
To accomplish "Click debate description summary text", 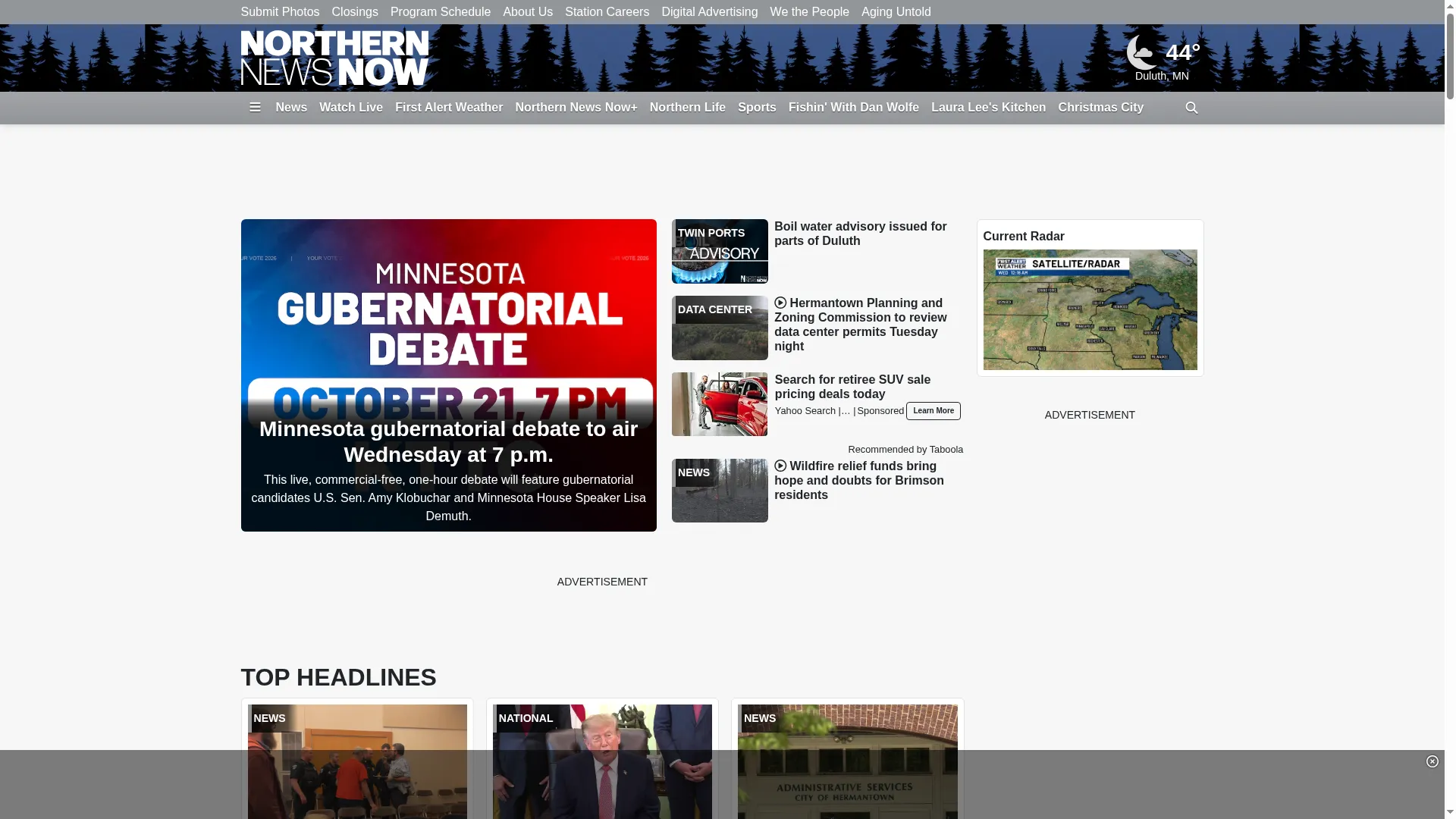I will pos(449,498).
